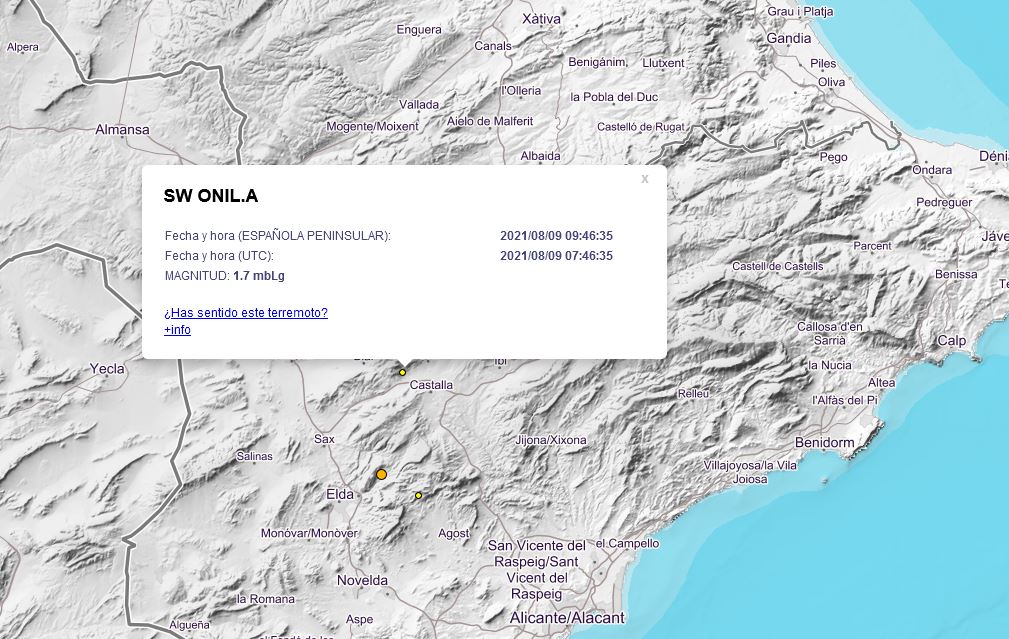Click the Ondara map label
Screen dimensions: 1009x639
point(932,170)
